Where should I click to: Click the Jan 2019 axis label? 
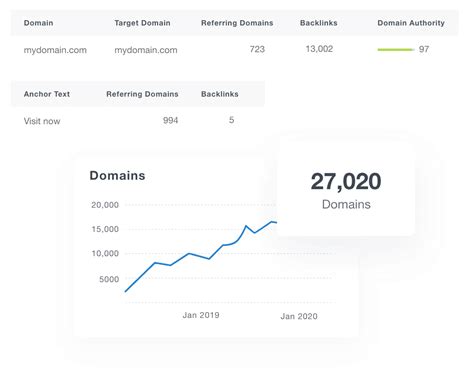pyautogui.click(x=201, y=315)
